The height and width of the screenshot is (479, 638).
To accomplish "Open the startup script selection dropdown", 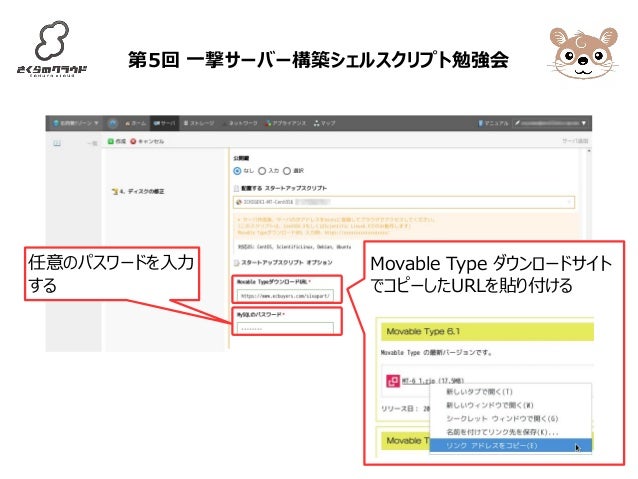I will pyautogui.click(x=404, y=202).
